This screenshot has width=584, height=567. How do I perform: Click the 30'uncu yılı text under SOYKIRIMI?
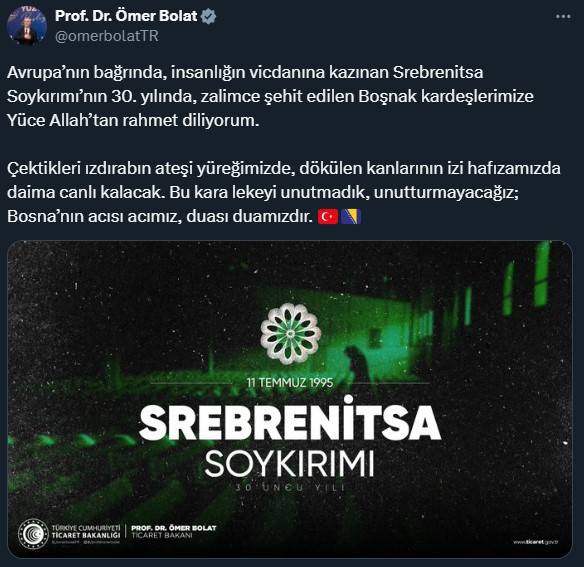290,487
